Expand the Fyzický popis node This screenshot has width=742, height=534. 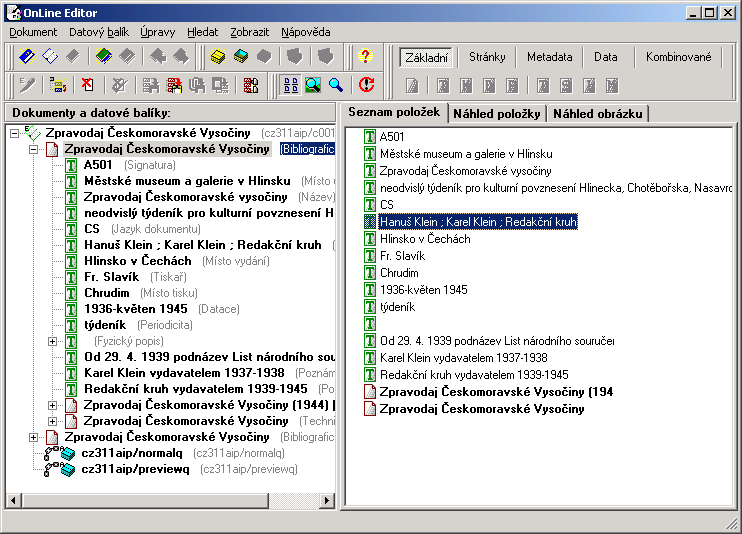click(x=53, y=341)
